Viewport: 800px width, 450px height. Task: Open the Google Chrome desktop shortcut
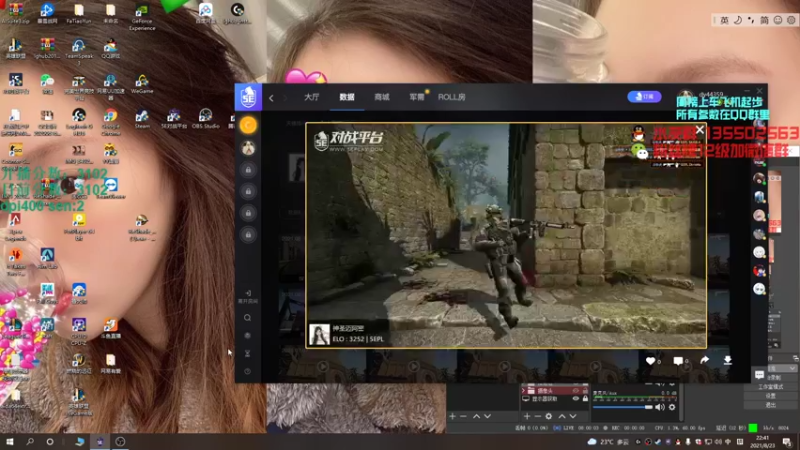point(110,121)
